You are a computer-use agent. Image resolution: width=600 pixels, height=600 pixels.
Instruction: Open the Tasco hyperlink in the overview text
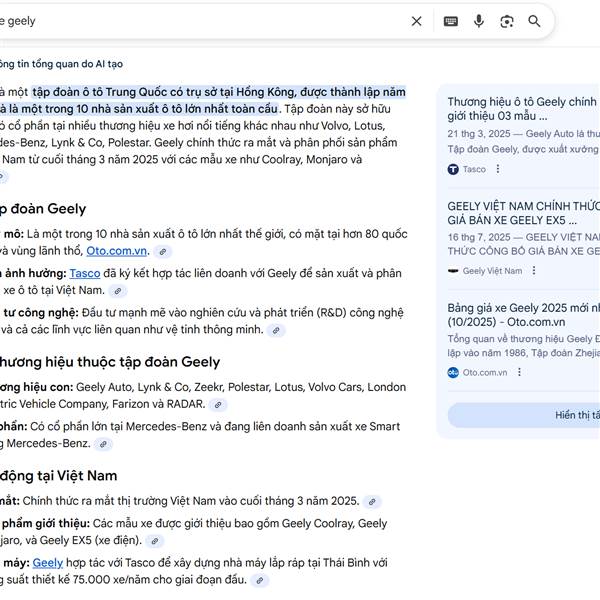click(x=85, y=273)
